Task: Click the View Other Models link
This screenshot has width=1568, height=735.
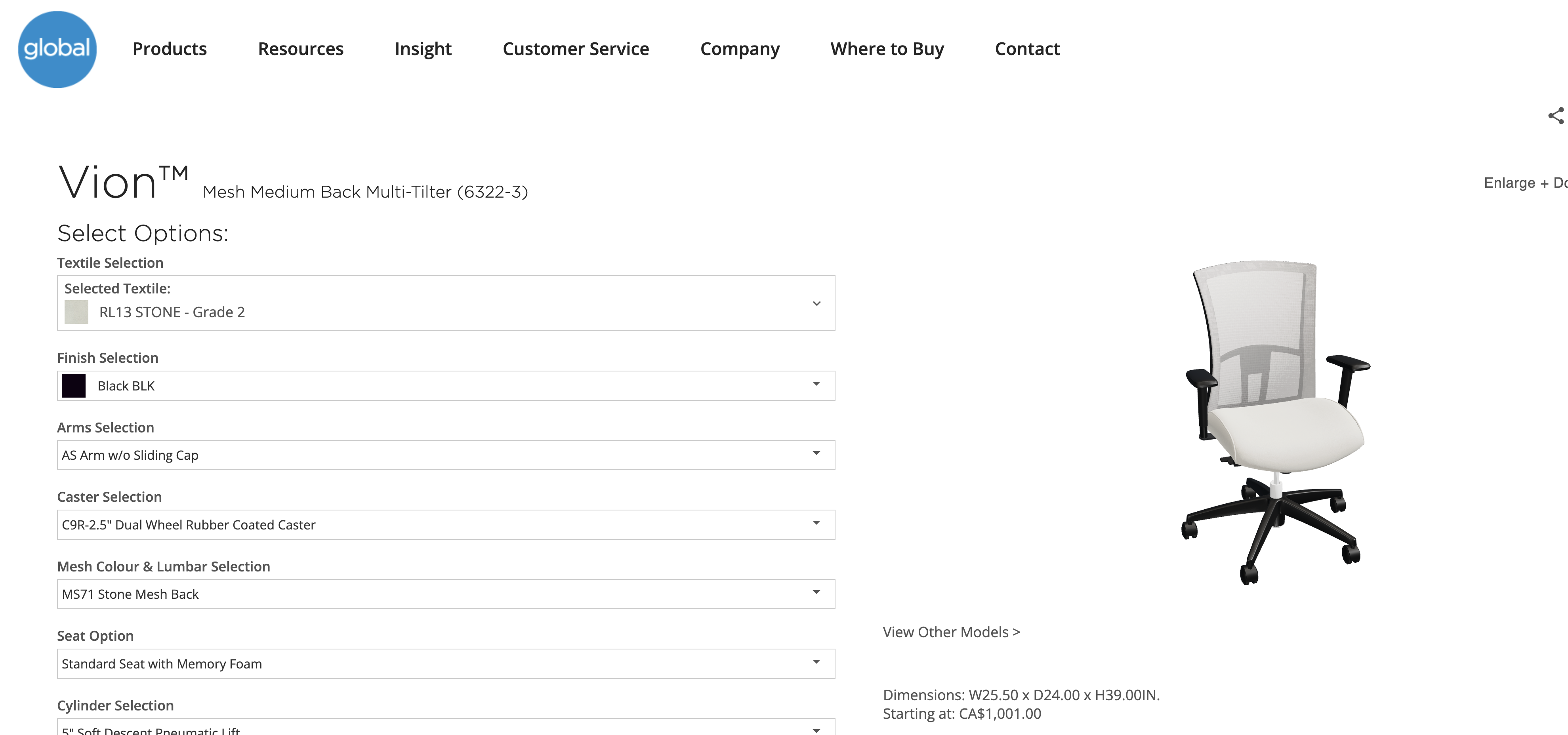Action: [x=952, y=632]
